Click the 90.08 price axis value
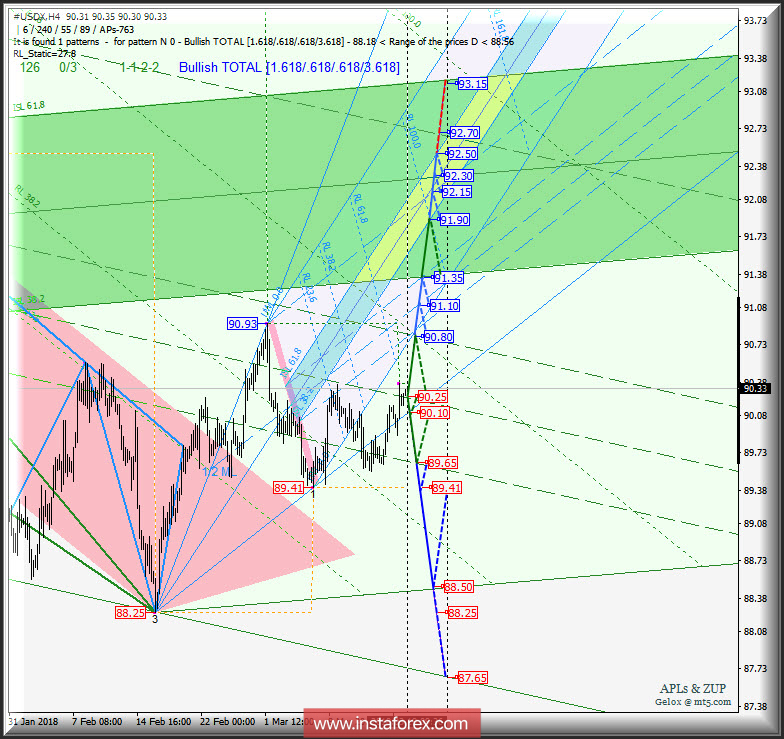The width and height of the screenshot is (784, 739). pos(755,416)
